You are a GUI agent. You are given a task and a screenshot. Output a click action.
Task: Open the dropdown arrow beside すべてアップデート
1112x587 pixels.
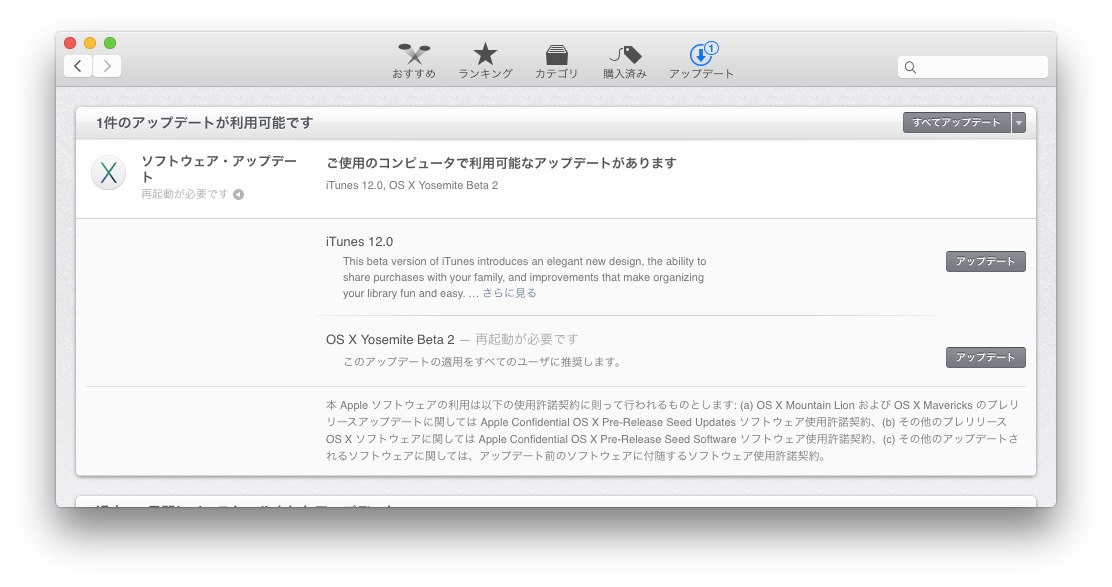coord(1019,123)
